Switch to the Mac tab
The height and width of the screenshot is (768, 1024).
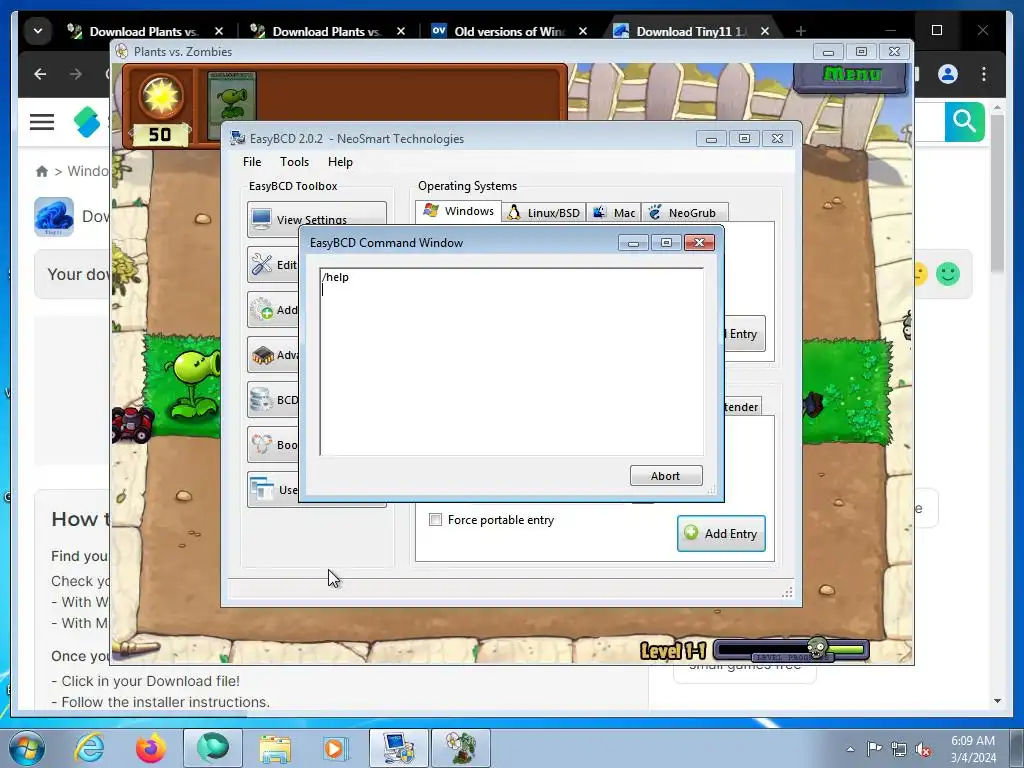click(x=613, y=213)
